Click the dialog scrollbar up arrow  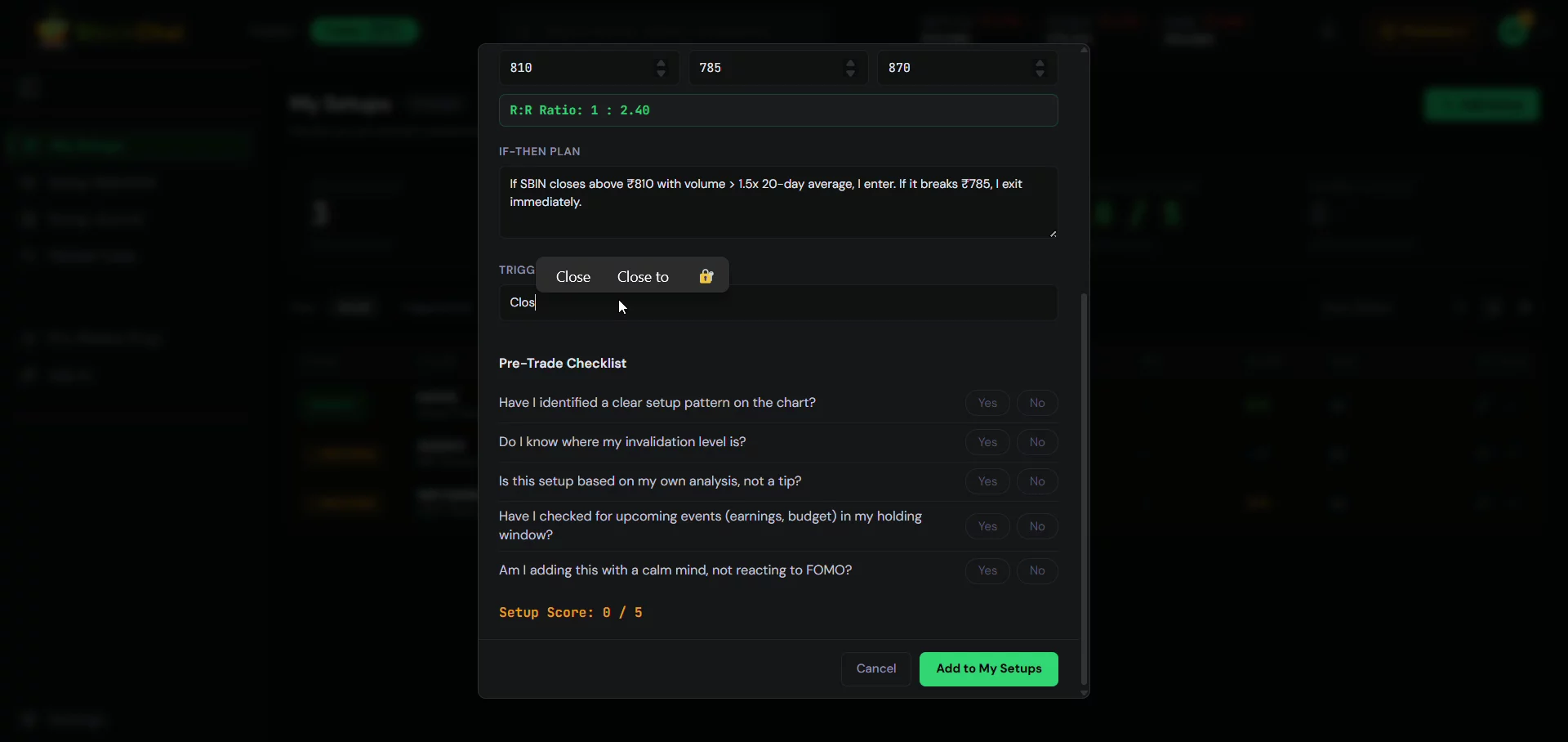[x=1085, y=50]
